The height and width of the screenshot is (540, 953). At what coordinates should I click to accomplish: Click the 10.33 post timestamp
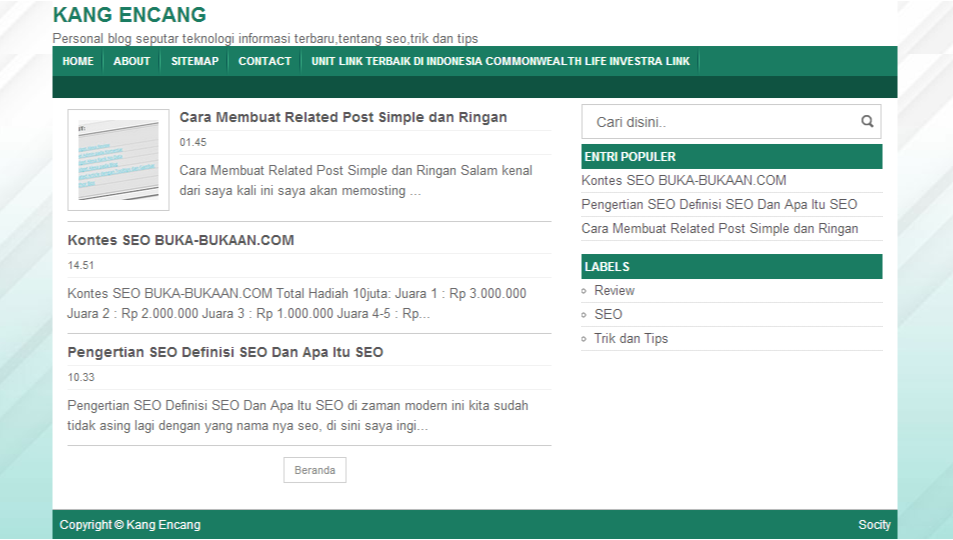point(81,377)
